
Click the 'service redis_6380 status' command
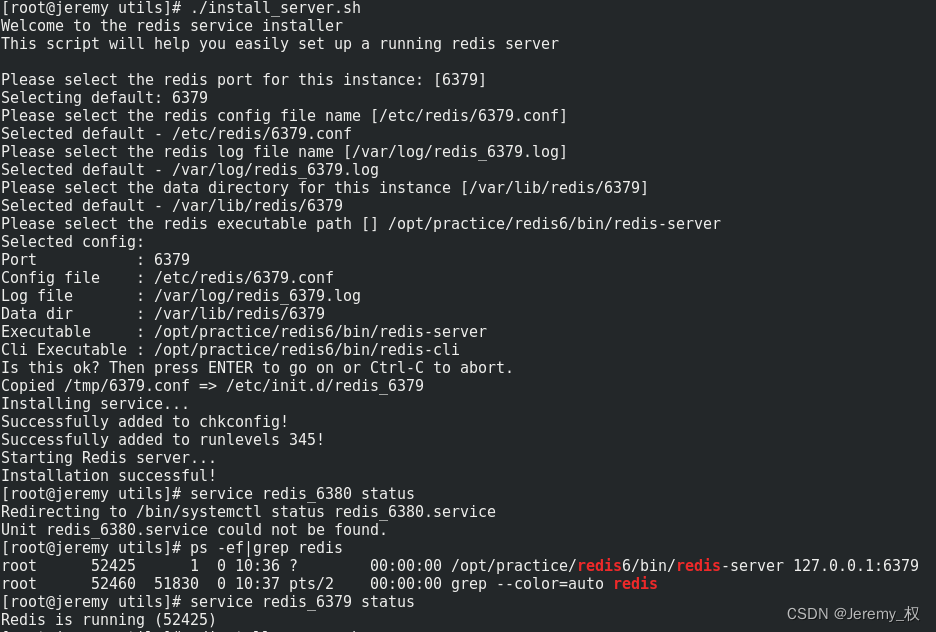302,494
